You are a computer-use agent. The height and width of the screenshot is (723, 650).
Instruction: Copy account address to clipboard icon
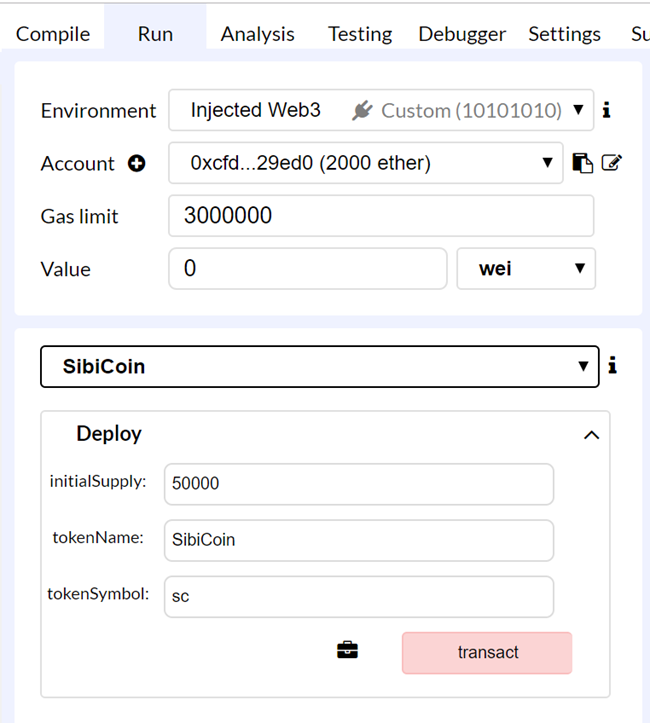582,163
